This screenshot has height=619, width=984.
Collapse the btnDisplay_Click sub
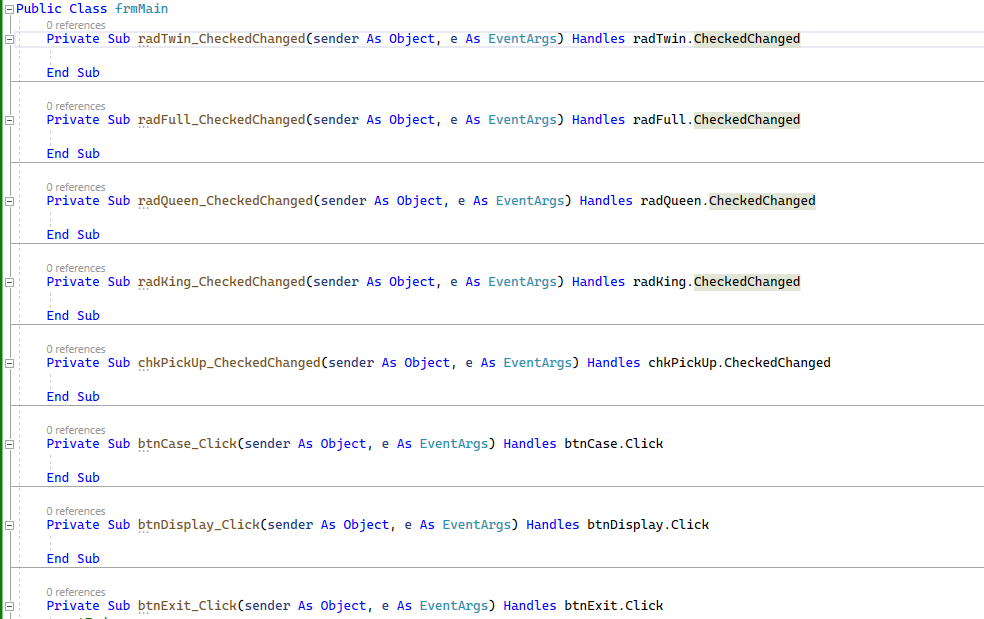(x=8, y=525)
